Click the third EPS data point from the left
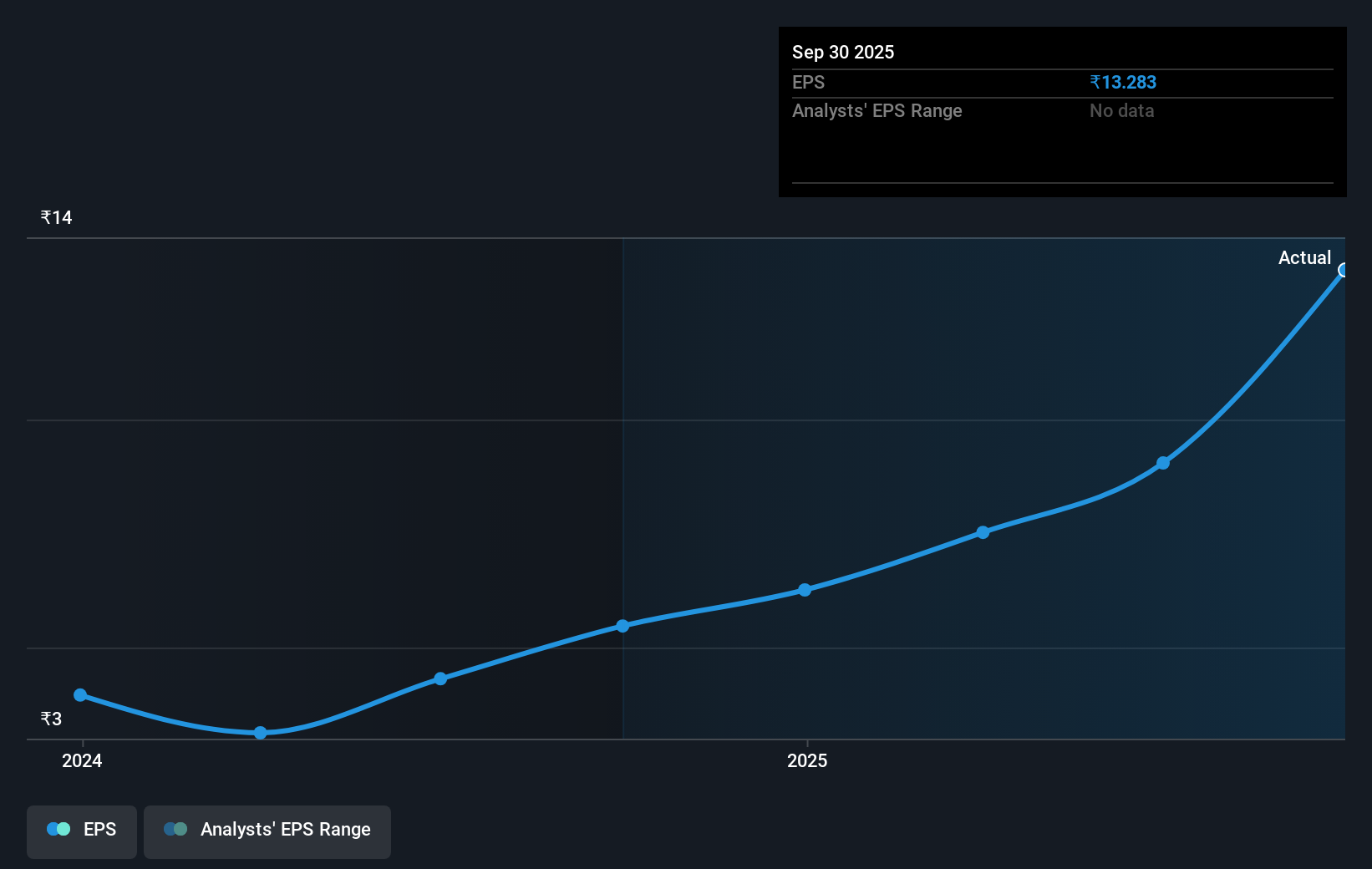Screen dimensions: 1372x869 tap(440, 678)
